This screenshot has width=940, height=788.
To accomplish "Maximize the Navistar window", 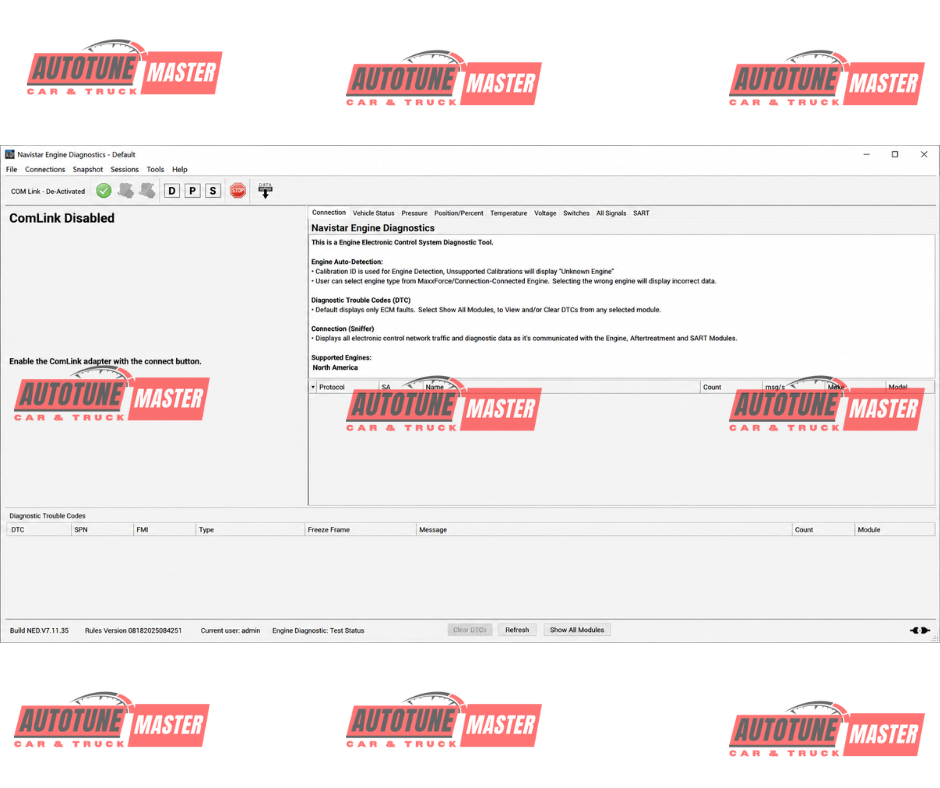I will 895,154.
